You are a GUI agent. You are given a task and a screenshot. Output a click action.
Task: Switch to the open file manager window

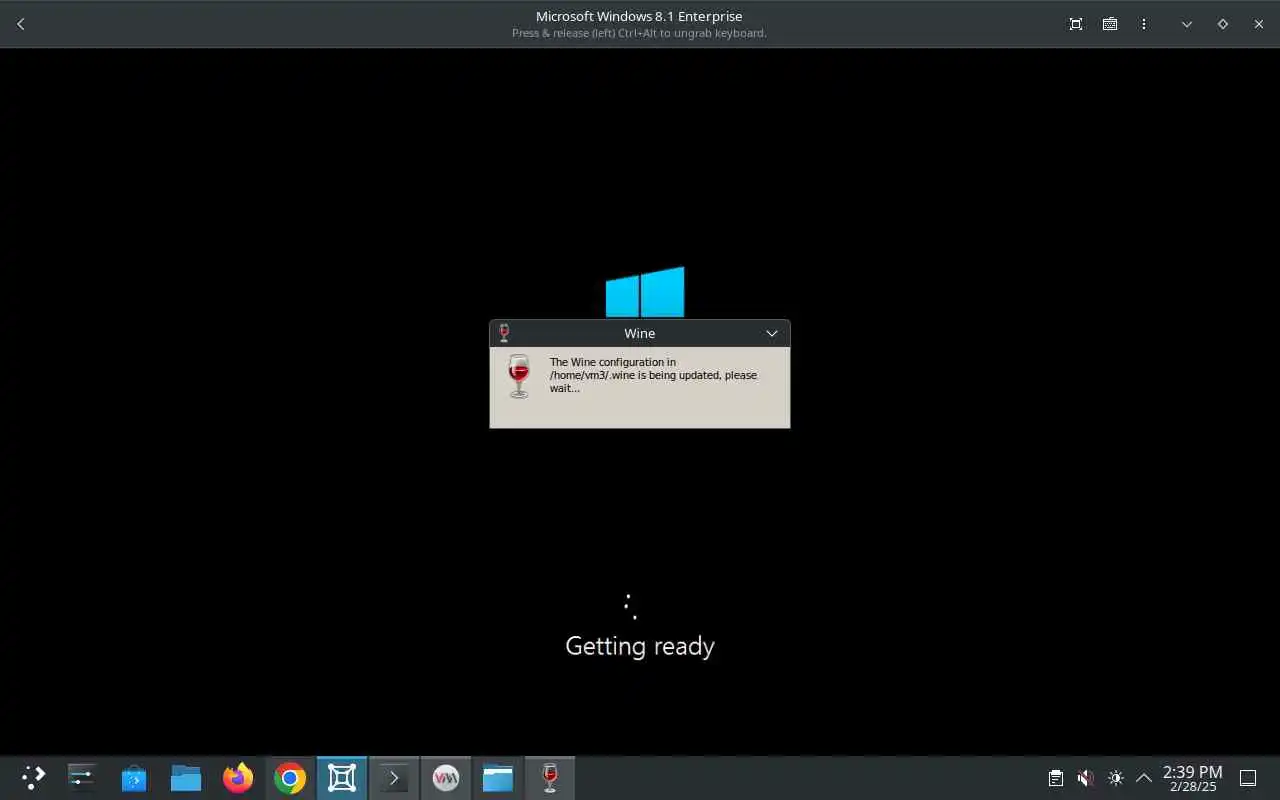(x=498, y=777)
